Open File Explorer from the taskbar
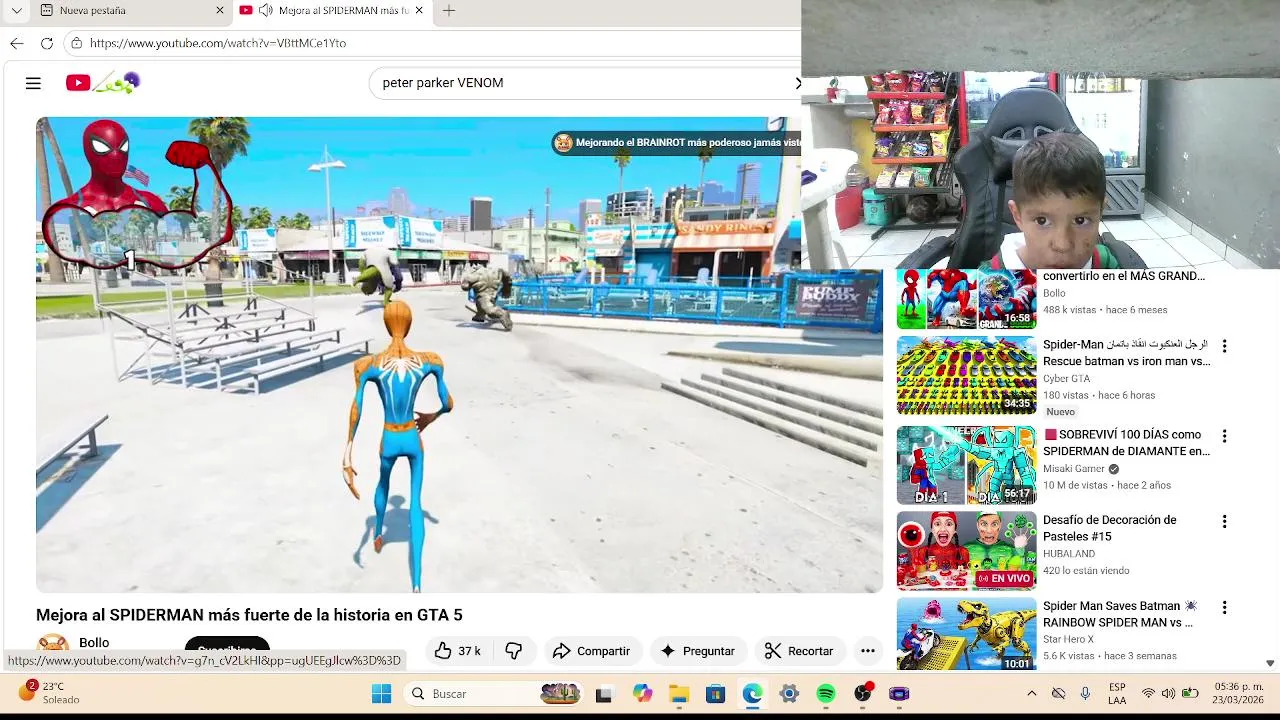 pyautogui.click(x=679, y=694)
